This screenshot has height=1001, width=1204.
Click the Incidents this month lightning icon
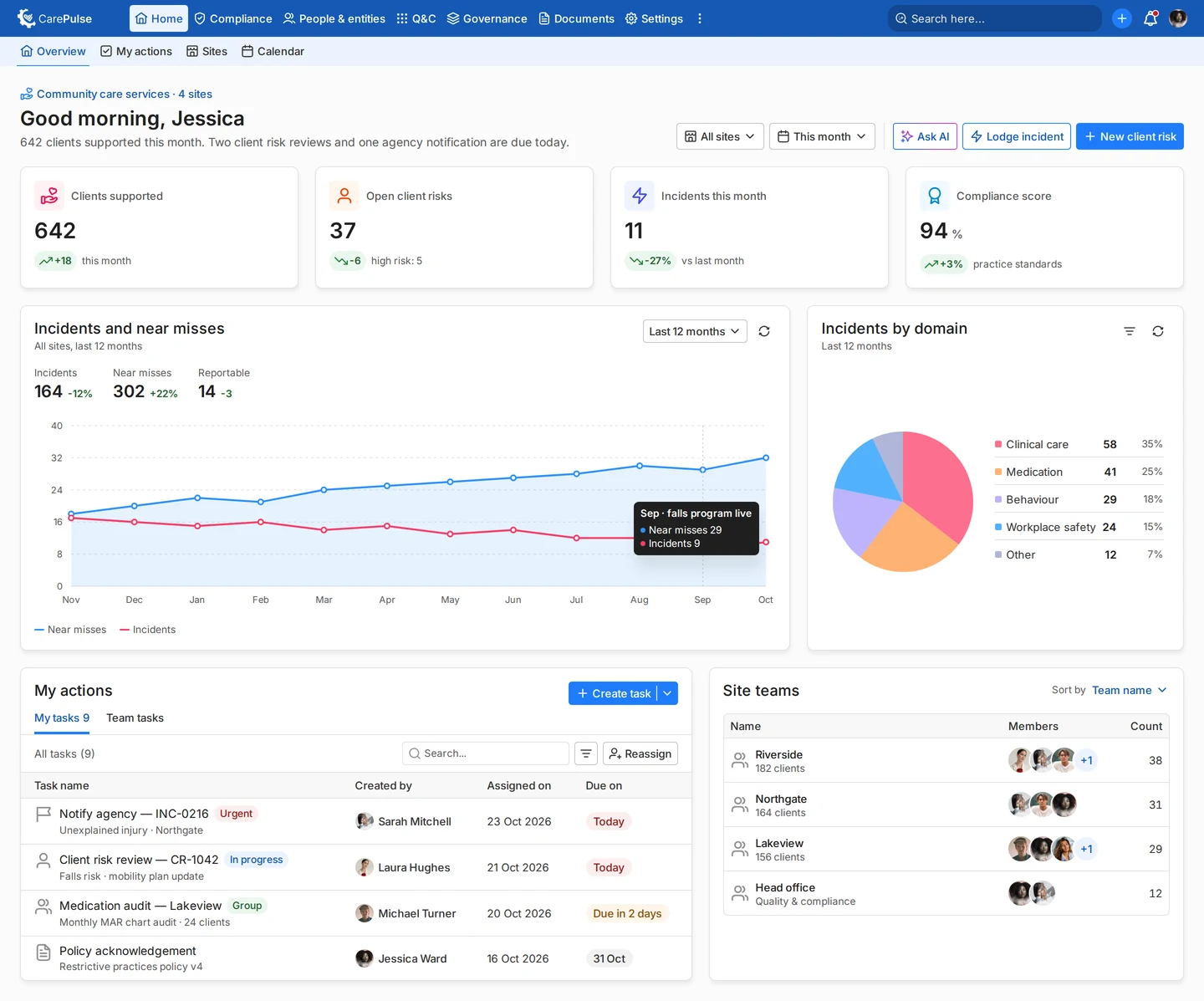(640, 196)
